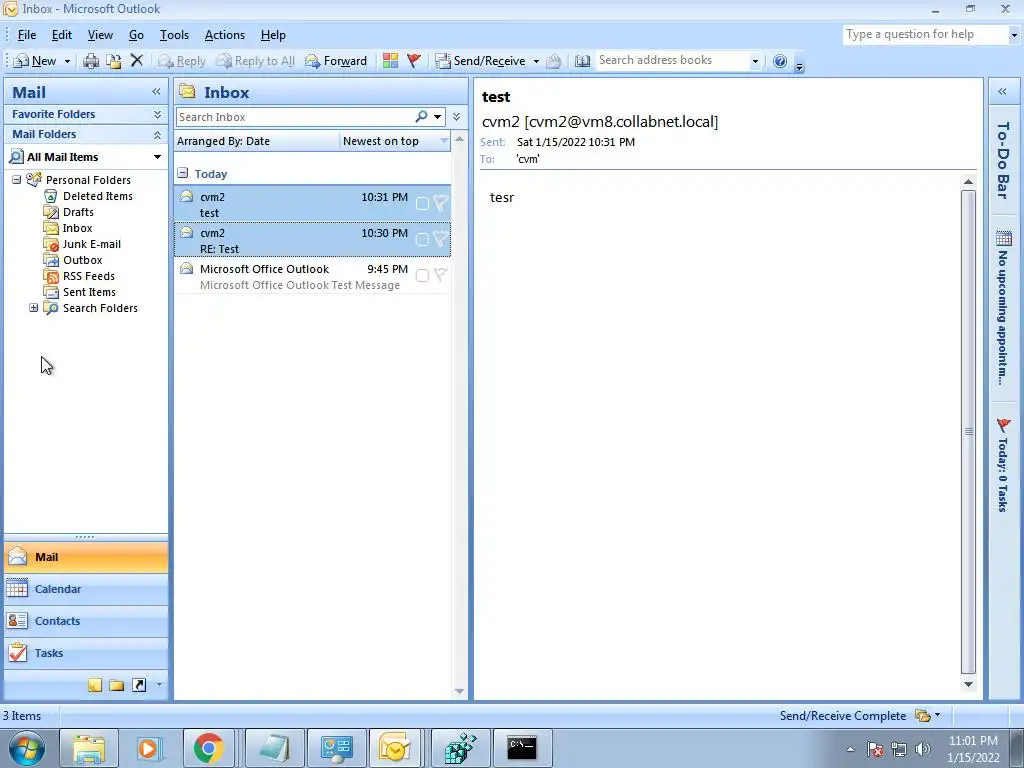Viewport: 1024px width, 768px height.
Task: Open Windows Explorer from the taskbar
Action: click(x=89, y=748)
